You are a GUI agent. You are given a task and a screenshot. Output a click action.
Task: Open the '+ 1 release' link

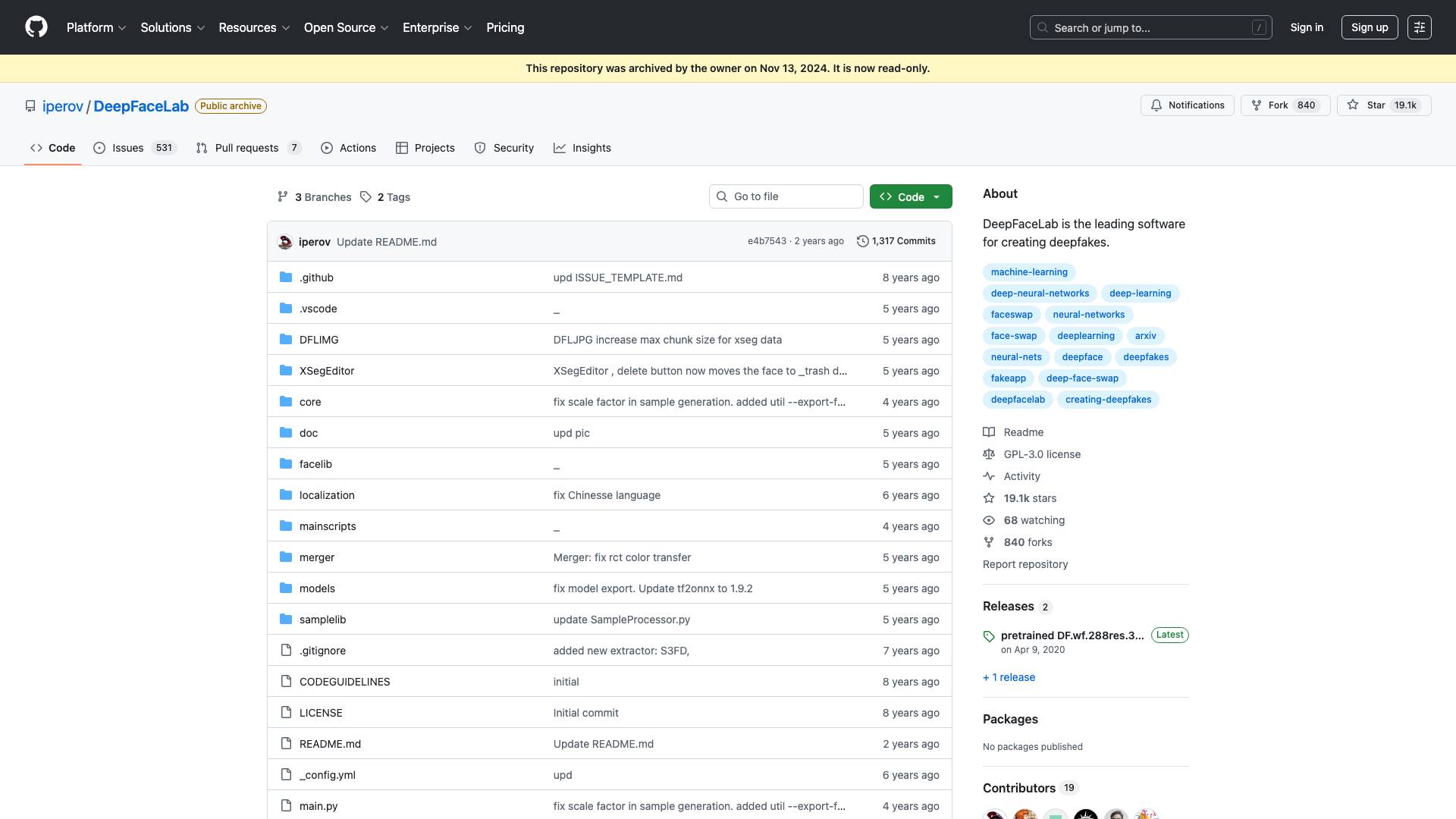[1009, 677]
